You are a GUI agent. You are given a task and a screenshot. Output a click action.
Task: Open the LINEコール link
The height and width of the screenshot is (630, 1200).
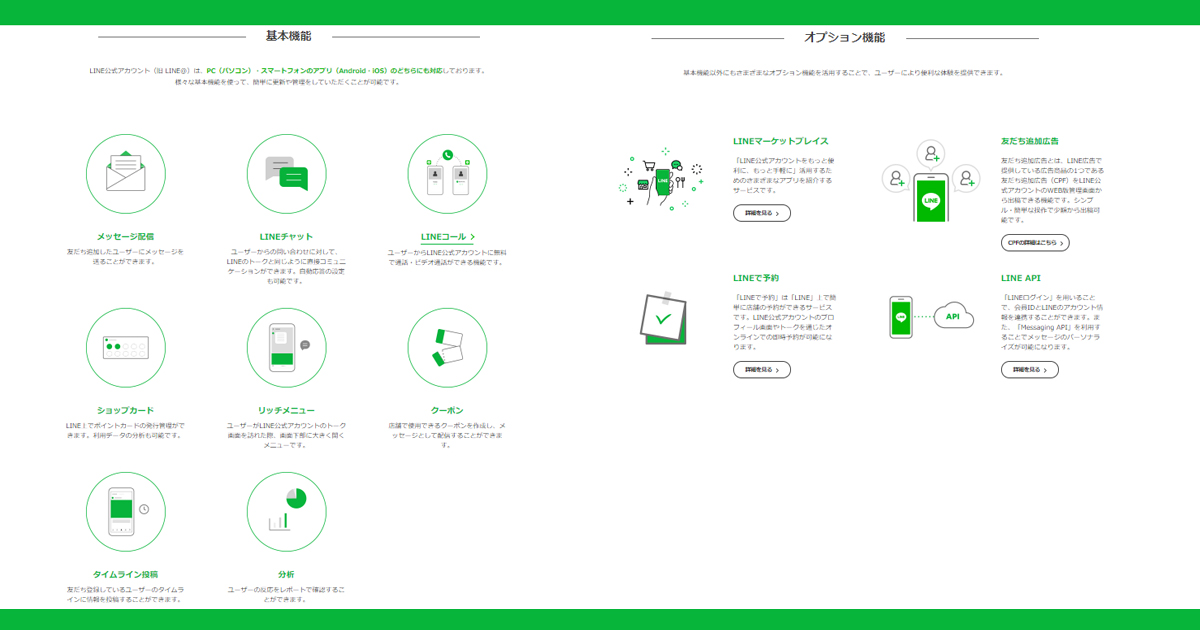(448, 237)
